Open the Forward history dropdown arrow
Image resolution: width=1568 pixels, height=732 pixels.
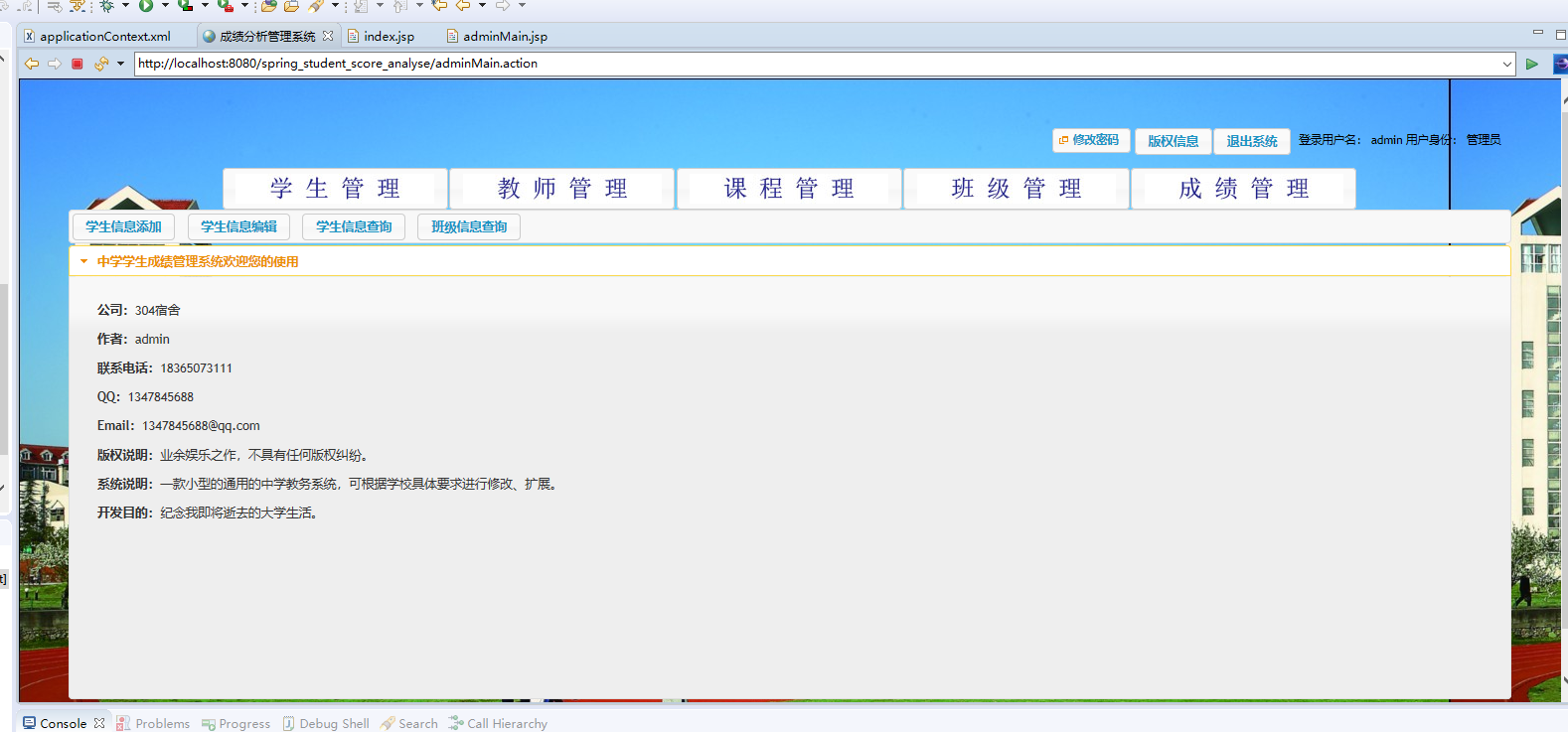pyautogui.click(x=523, y=6)
